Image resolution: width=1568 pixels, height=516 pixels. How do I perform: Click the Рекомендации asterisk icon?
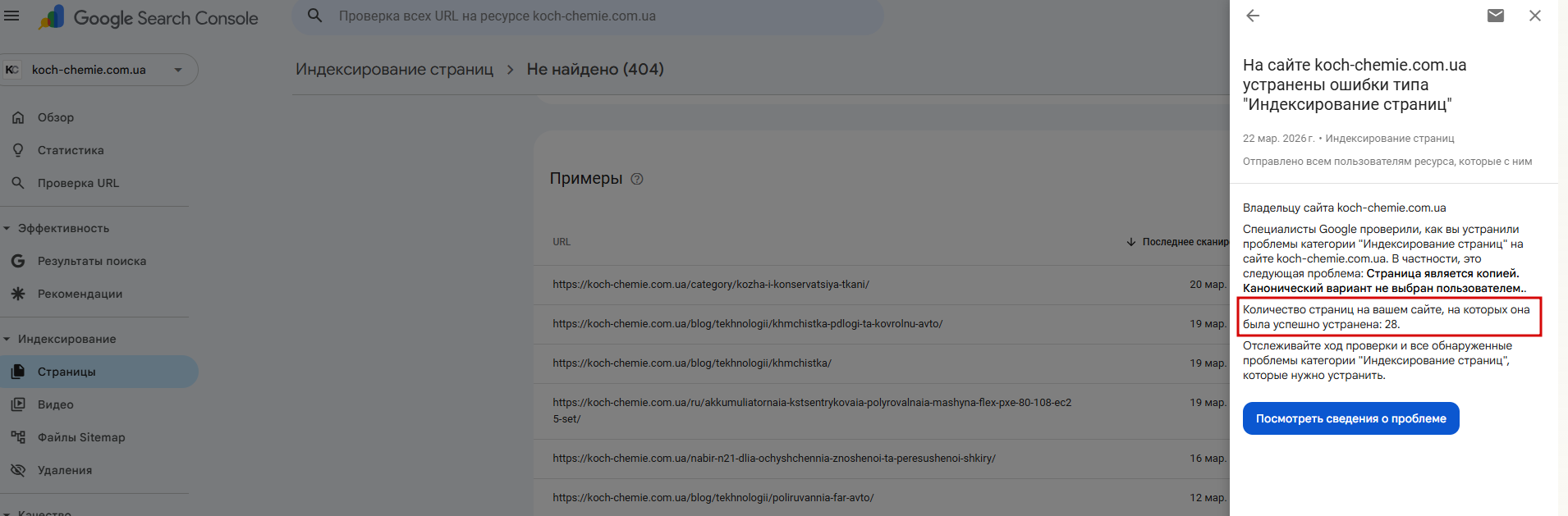click(18, 294)
